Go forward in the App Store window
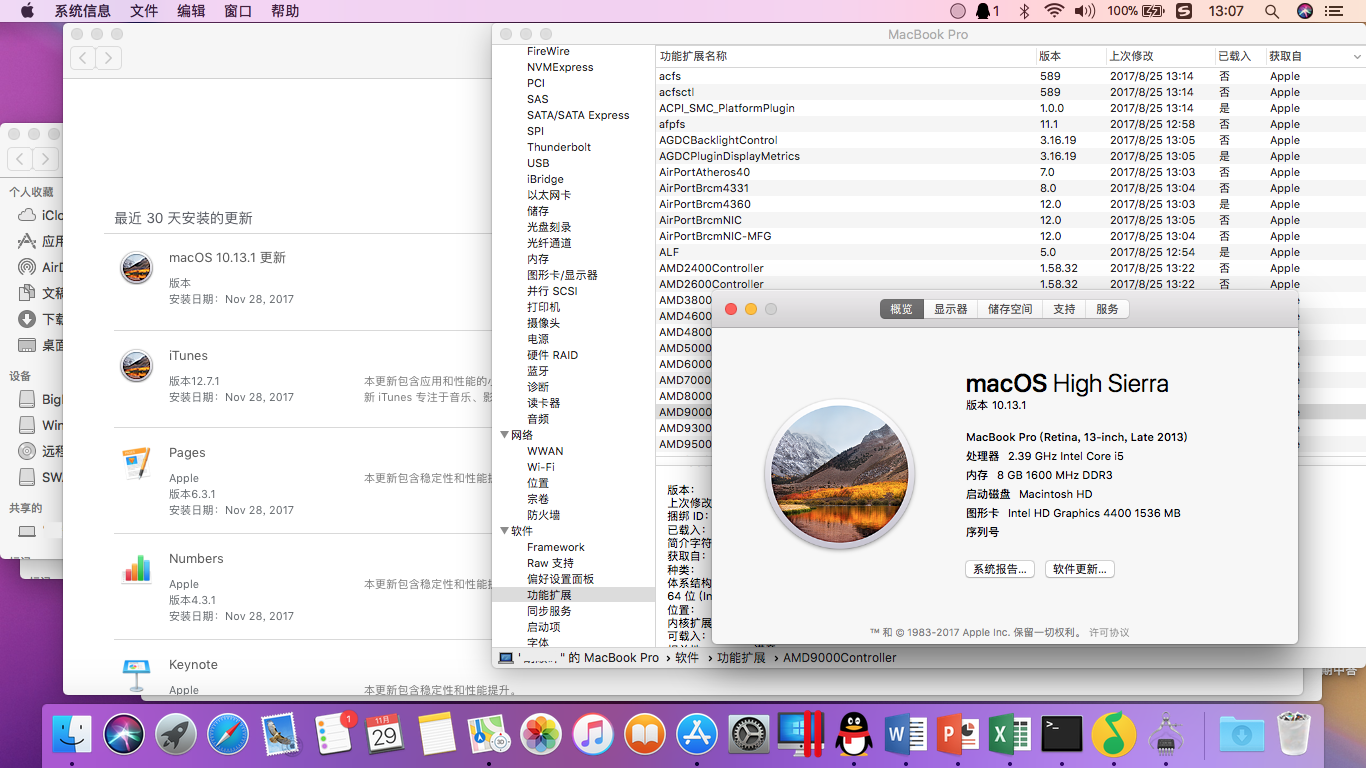Image resolution: width=1366 pixels, height=768 pixels. pos(109,58)
